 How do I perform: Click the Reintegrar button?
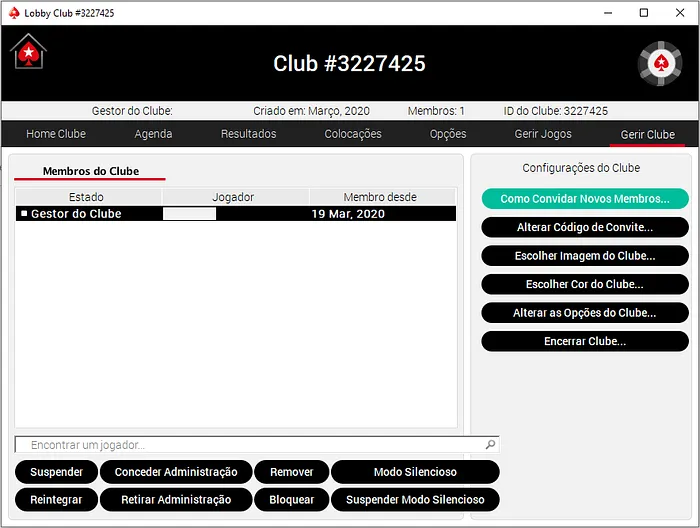[x=56, y=499]
